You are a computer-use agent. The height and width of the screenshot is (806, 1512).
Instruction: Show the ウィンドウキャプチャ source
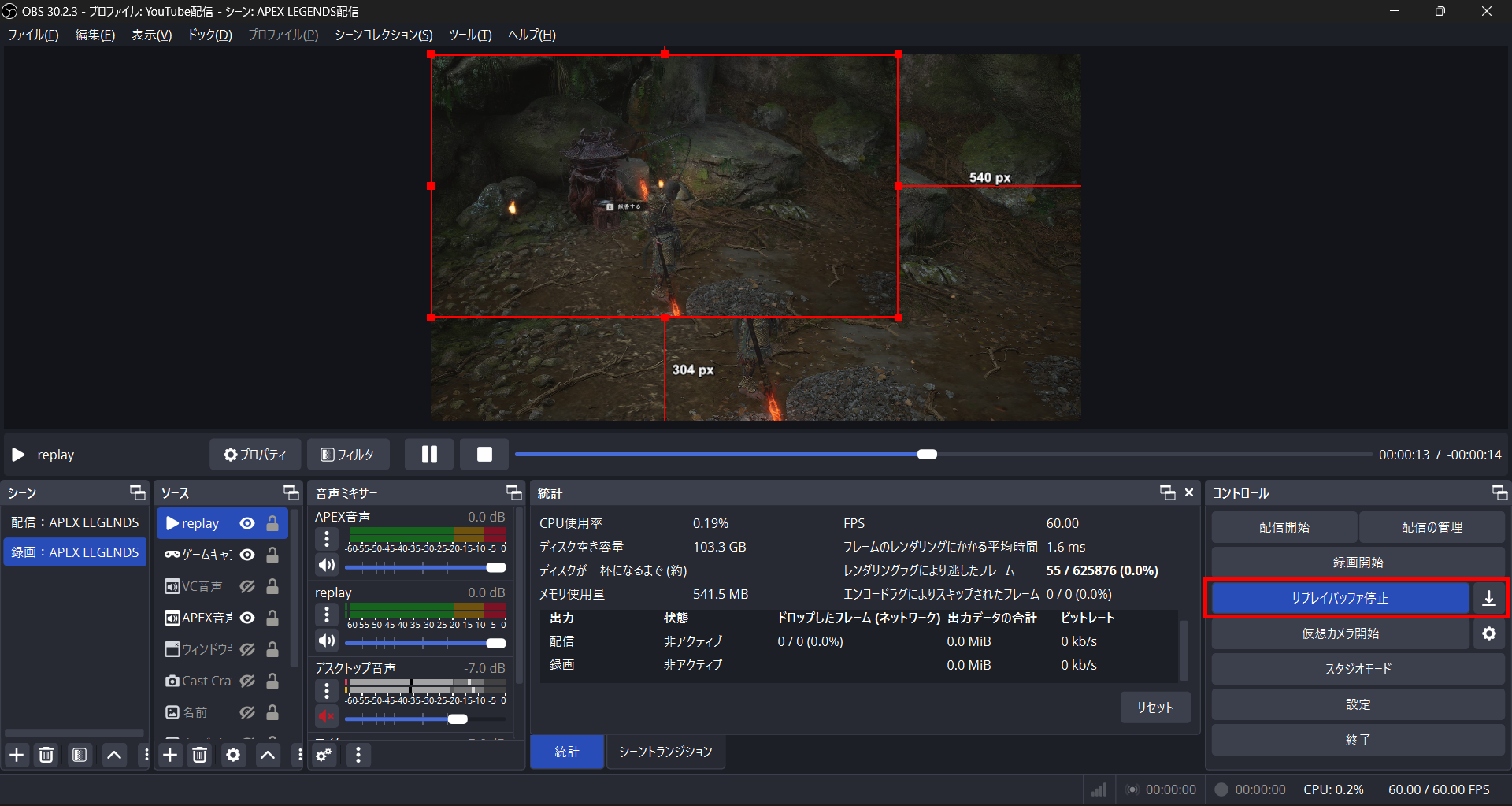click(x=247, y=649)
